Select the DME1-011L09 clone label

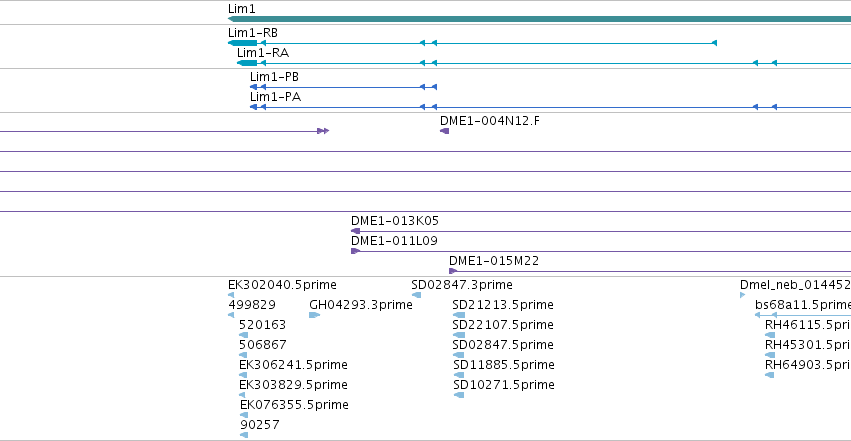point(394,241)
